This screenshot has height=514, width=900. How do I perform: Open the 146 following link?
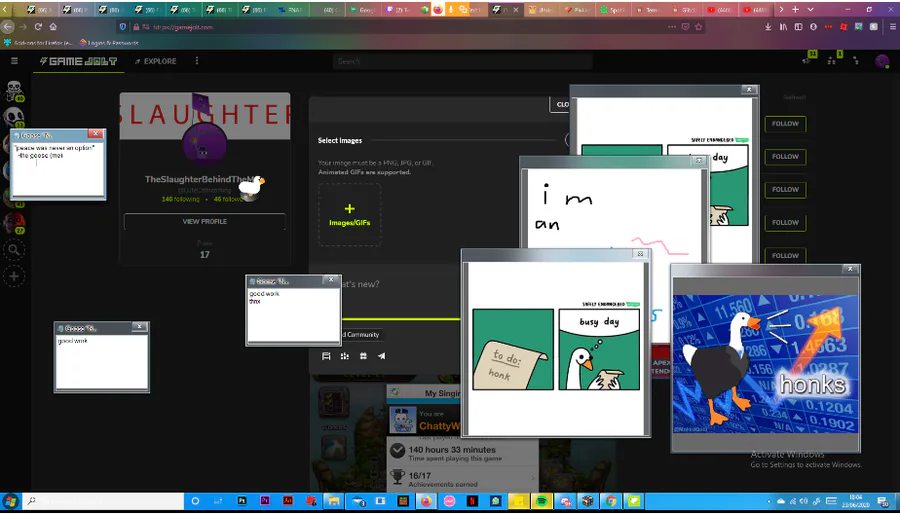click(180, 199)
